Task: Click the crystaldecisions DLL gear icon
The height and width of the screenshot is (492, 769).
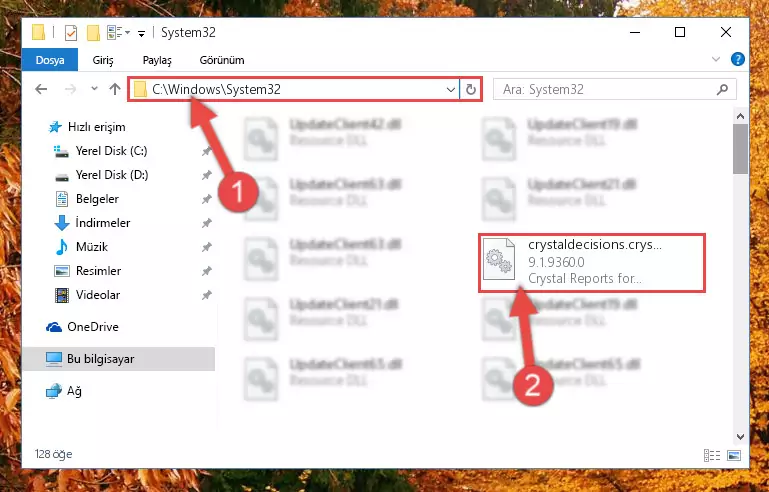Action: click(x=498, y=259)
